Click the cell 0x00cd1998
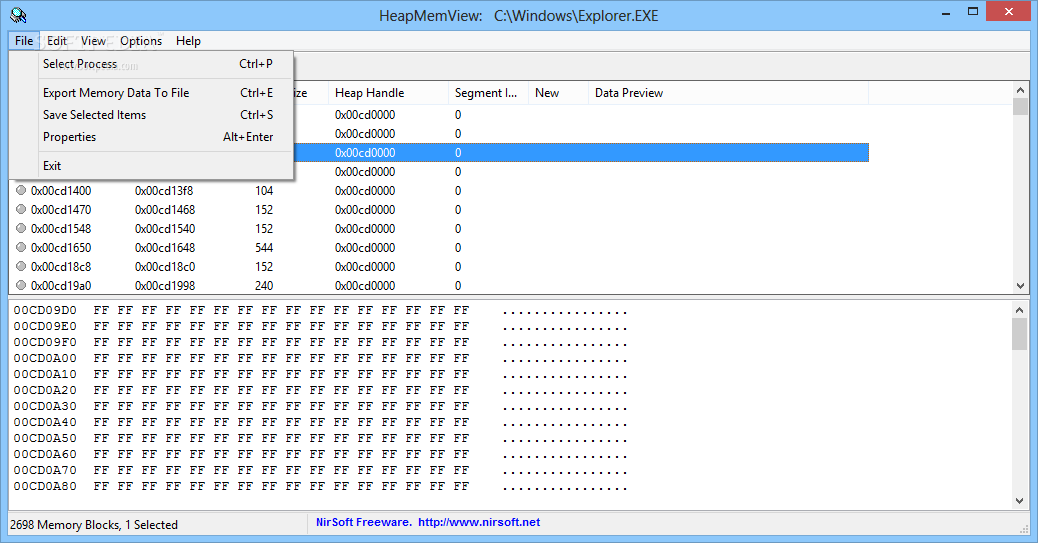 165,286
